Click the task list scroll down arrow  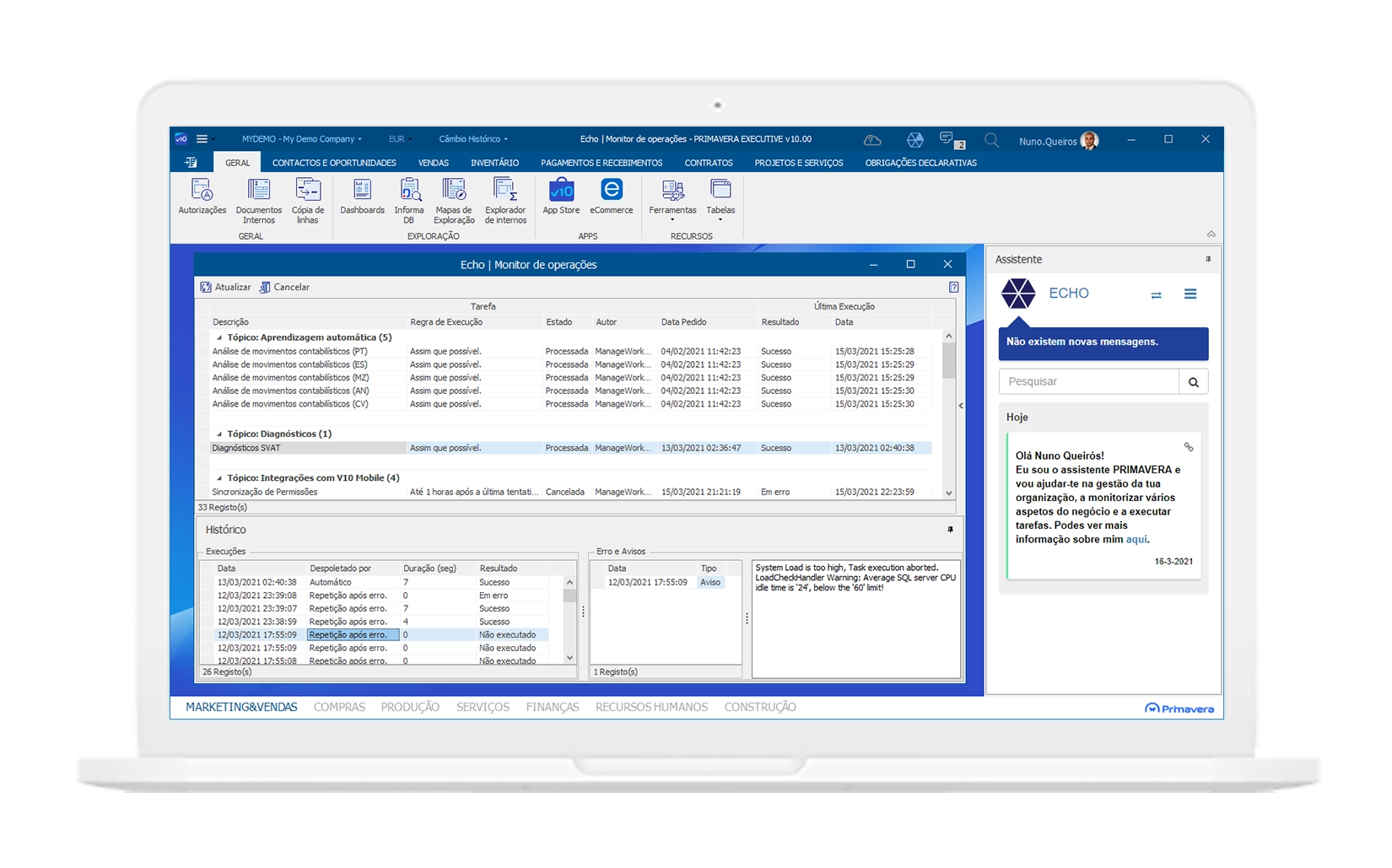948,493
